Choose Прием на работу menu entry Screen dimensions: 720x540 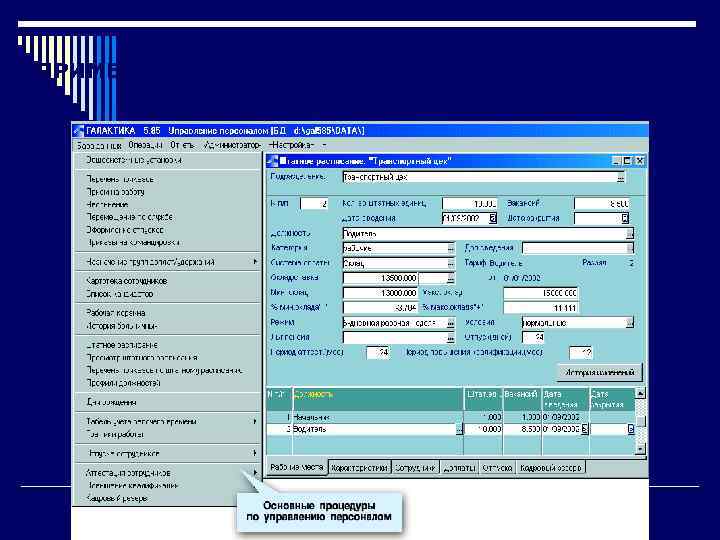[116, 192]
